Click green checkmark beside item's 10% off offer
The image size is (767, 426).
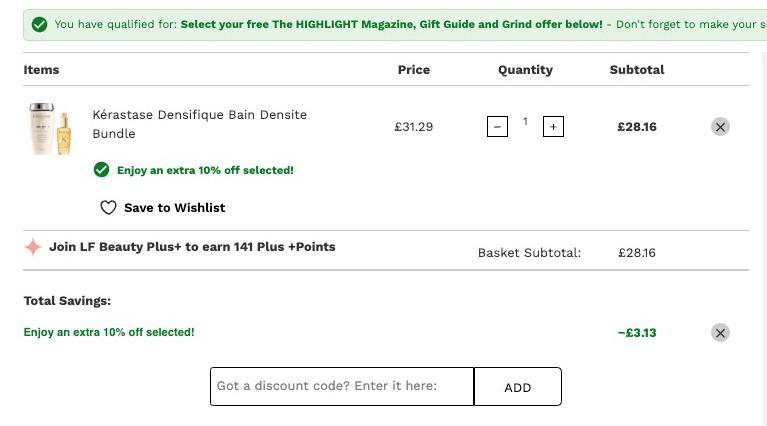101,170
